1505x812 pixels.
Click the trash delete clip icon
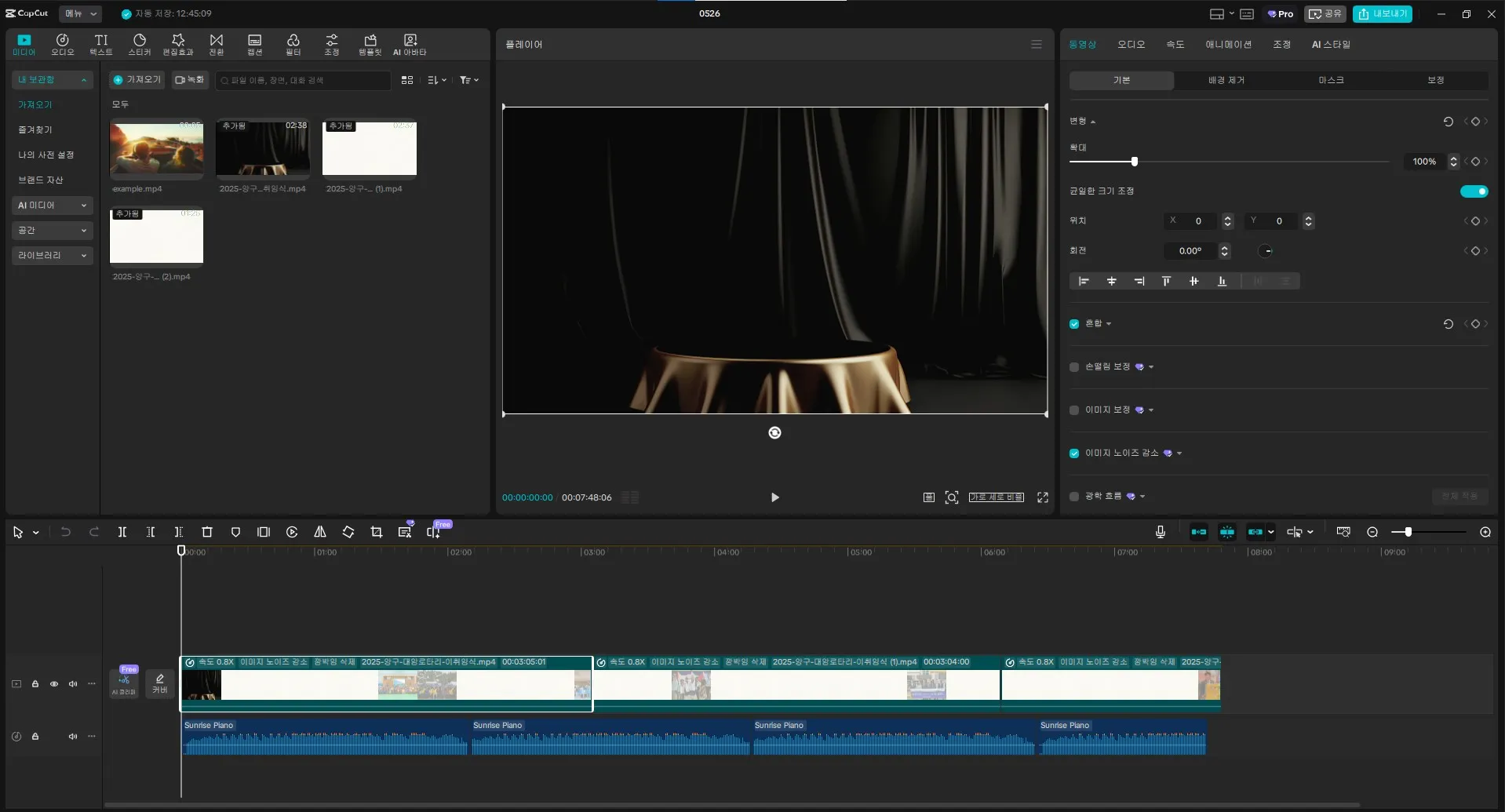tap(207, 532)
